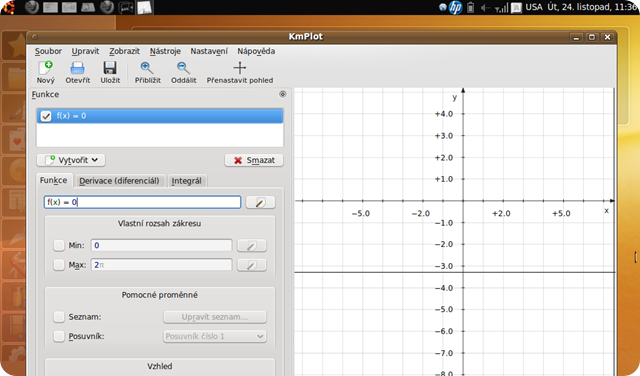Open a file with Otevřít
The image size is (640, 376).
78,72
